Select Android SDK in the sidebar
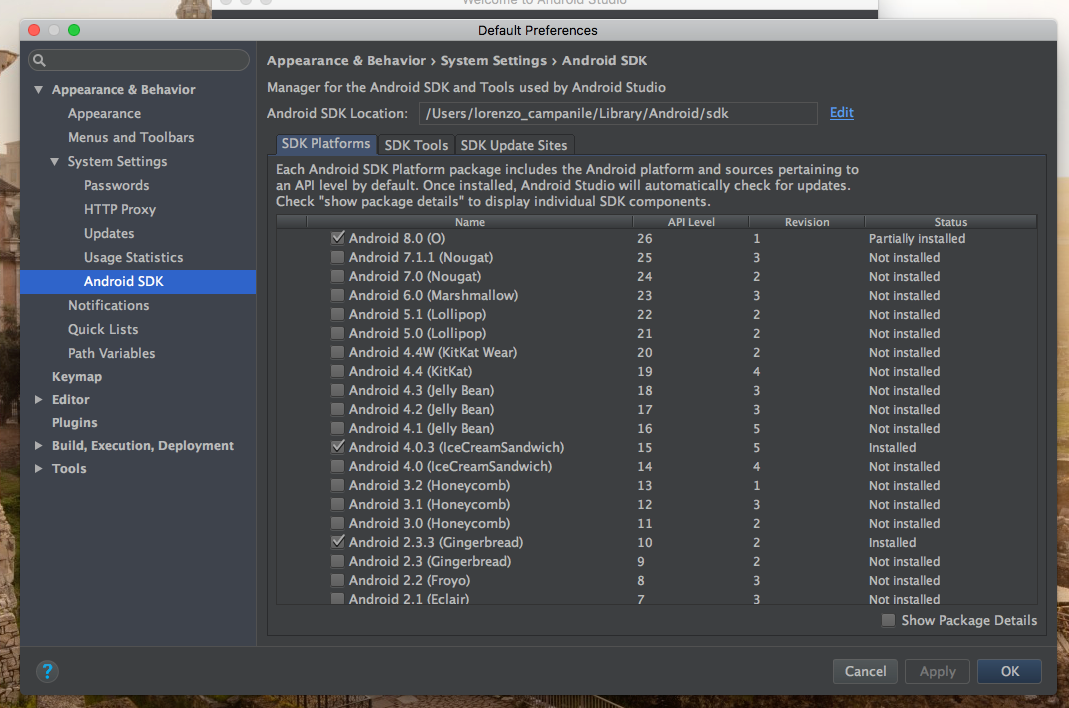Image resolution: width=1069 pixels, height=708 pixels. point(138,282)
